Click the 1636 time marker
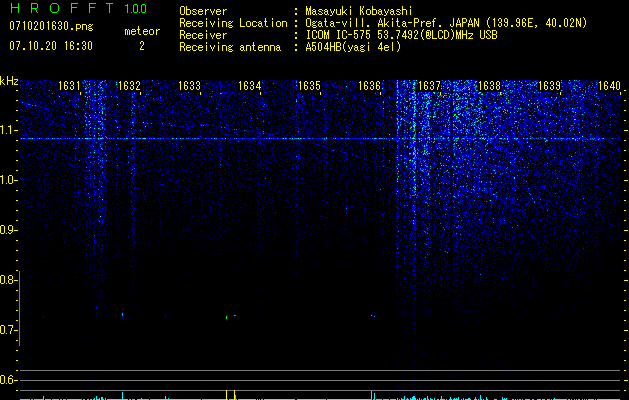The height and width of the screenshot is (400, 629). (369, 86)
